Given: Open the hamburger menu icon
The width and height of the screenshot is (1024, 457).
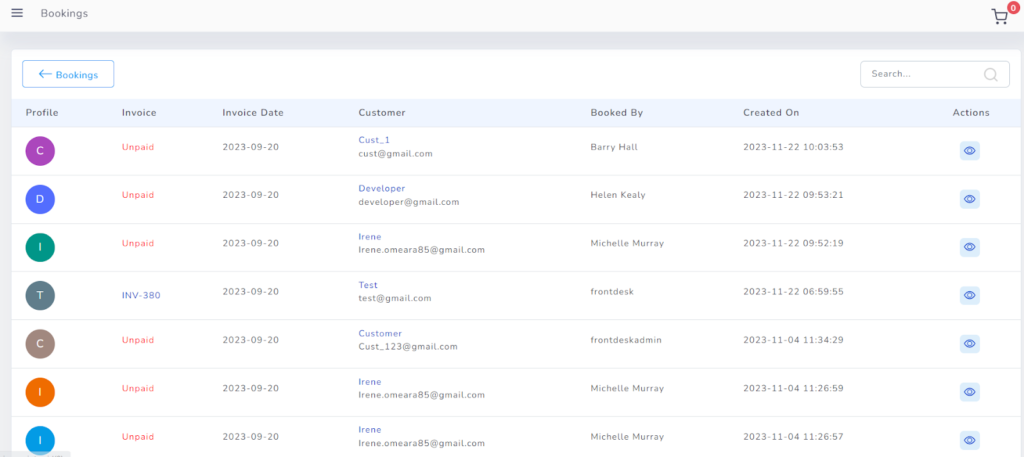Looking at the screenshot, I should tap(17, 13).
